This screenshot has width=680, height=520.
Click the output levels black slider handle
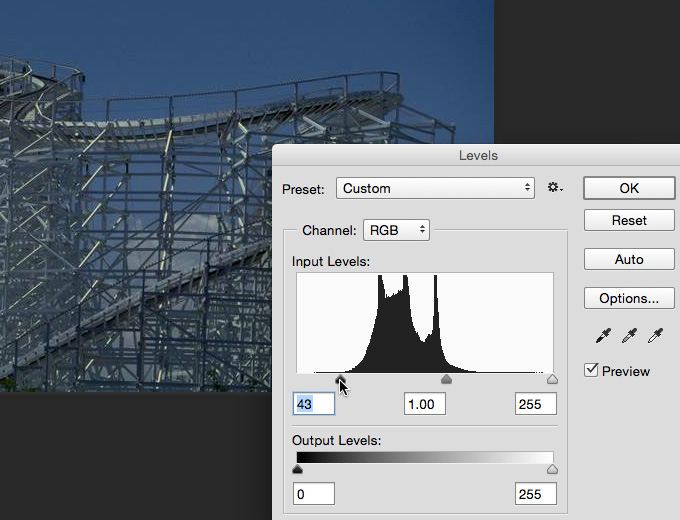point(297,469)
